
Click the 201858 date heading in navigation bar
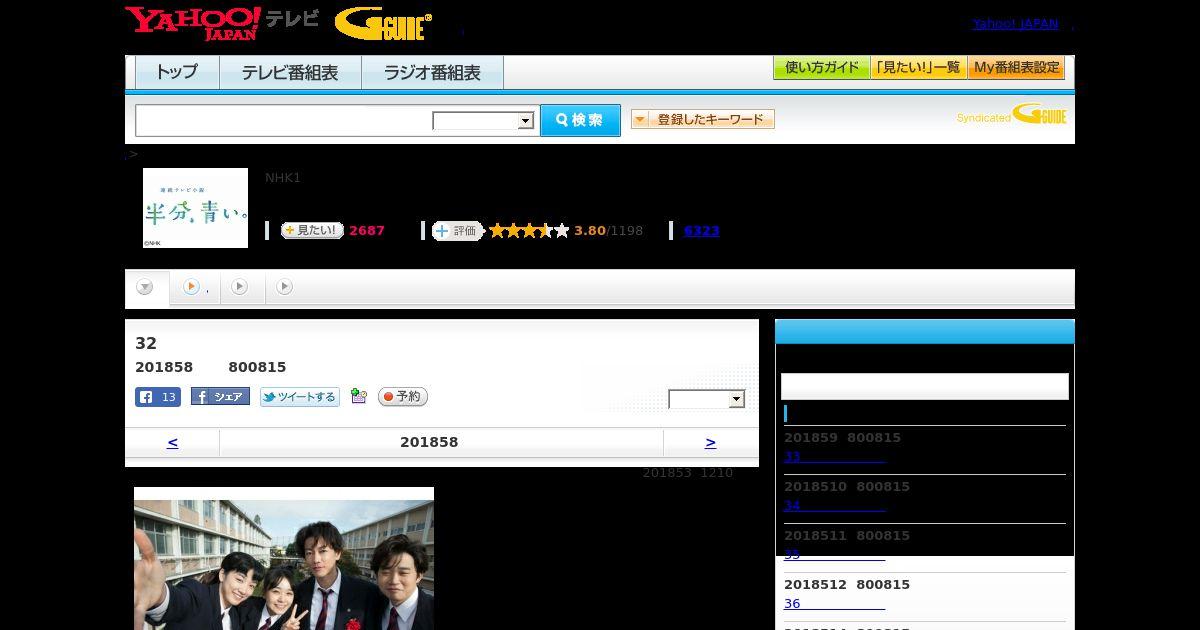coord(429,442)
